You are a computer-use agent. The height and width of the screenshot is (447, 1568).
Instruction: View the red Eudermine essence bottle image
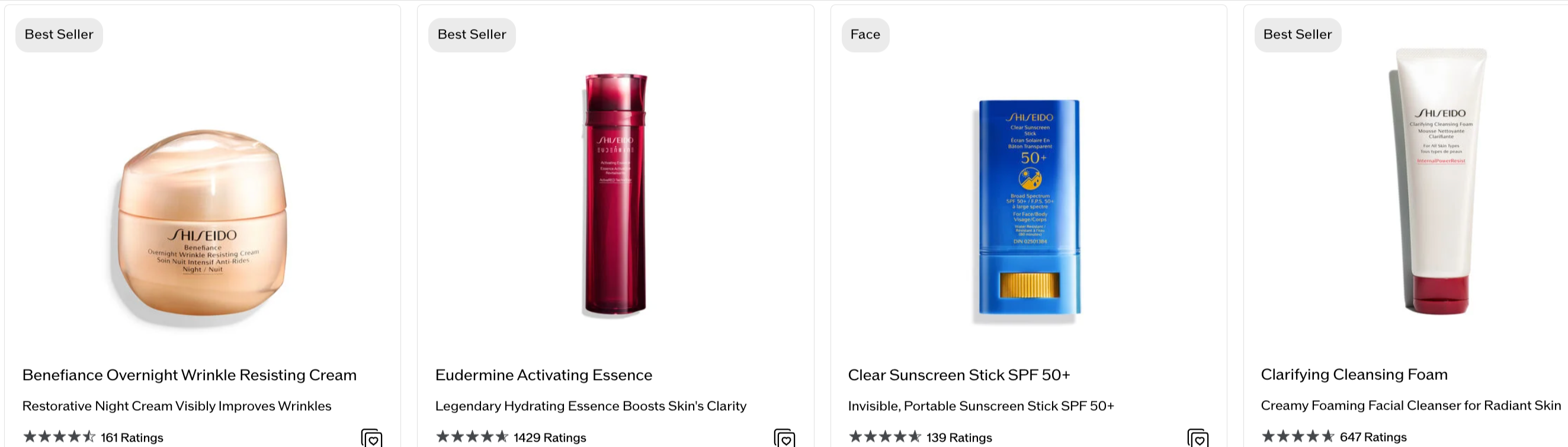tap(615, 195)
